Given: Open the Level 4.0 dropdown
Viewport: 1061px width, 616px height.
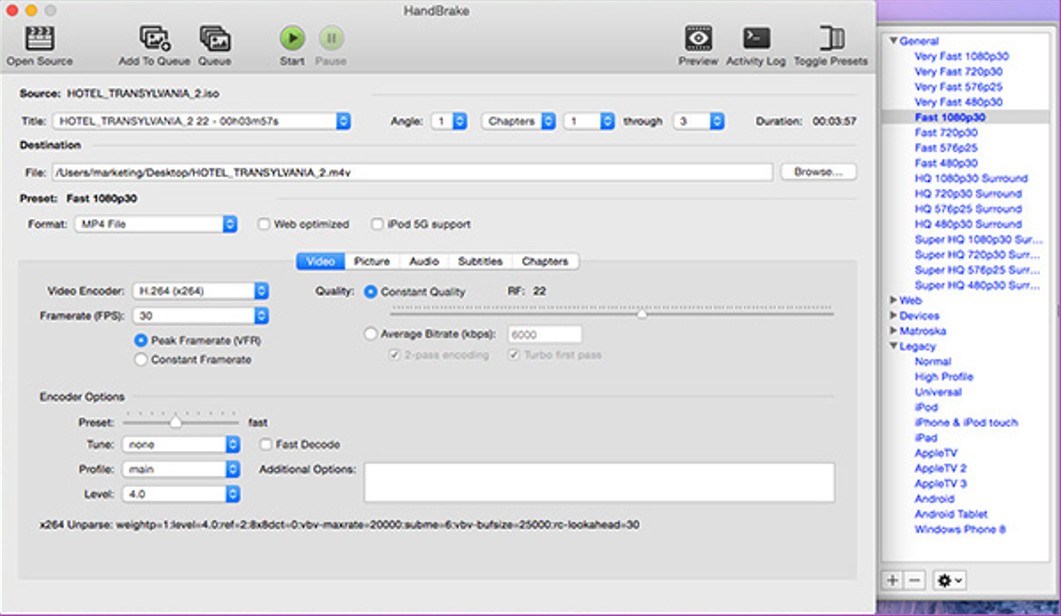Looking at the screenshot, I should point(181,494).
